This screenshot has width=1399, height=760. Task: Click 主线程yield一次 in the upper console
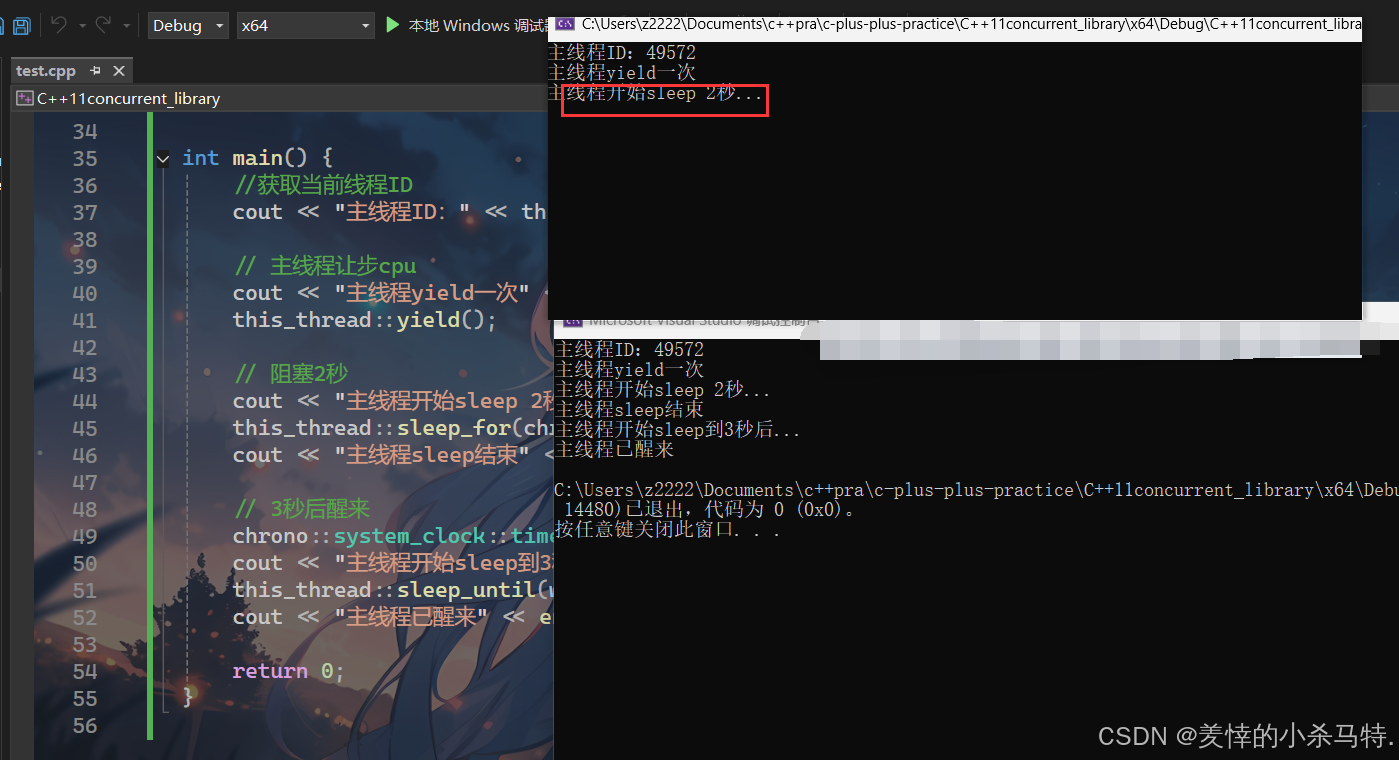(622, 73)
